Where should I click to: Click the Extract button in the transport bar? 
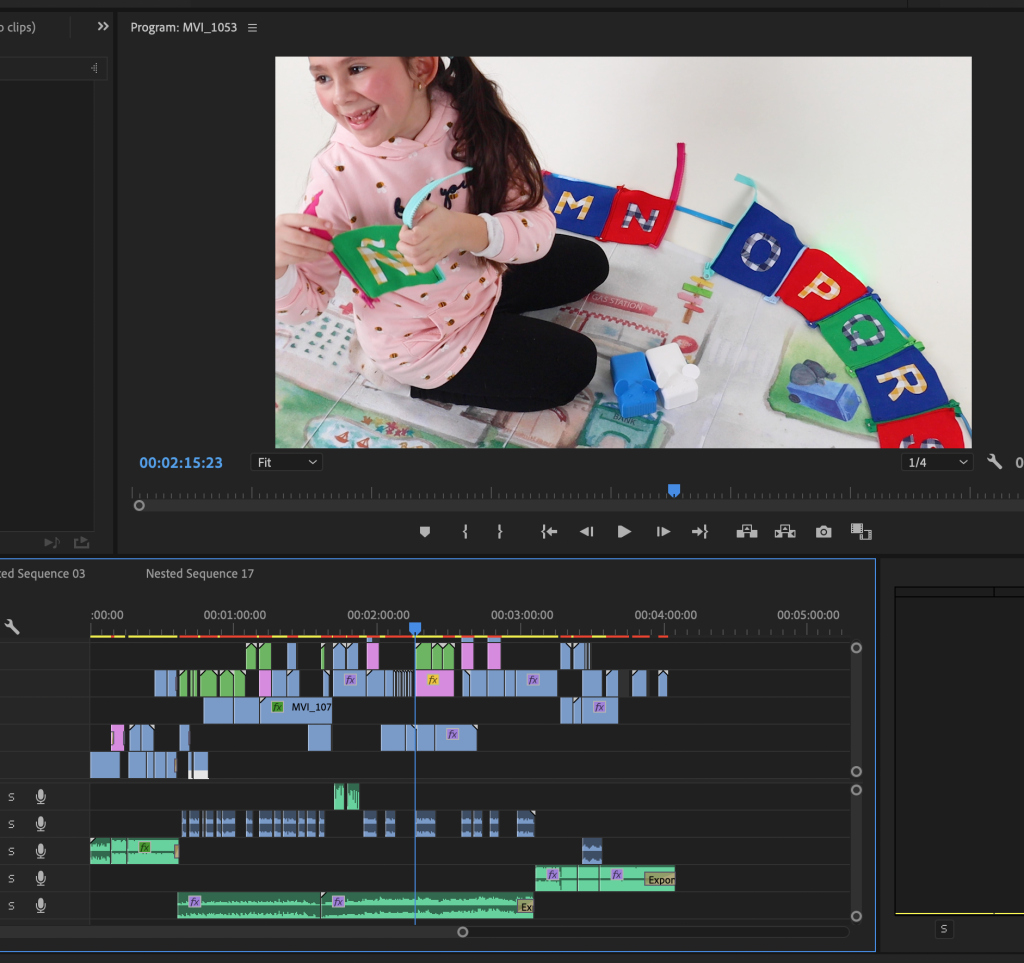pos(785,532)
